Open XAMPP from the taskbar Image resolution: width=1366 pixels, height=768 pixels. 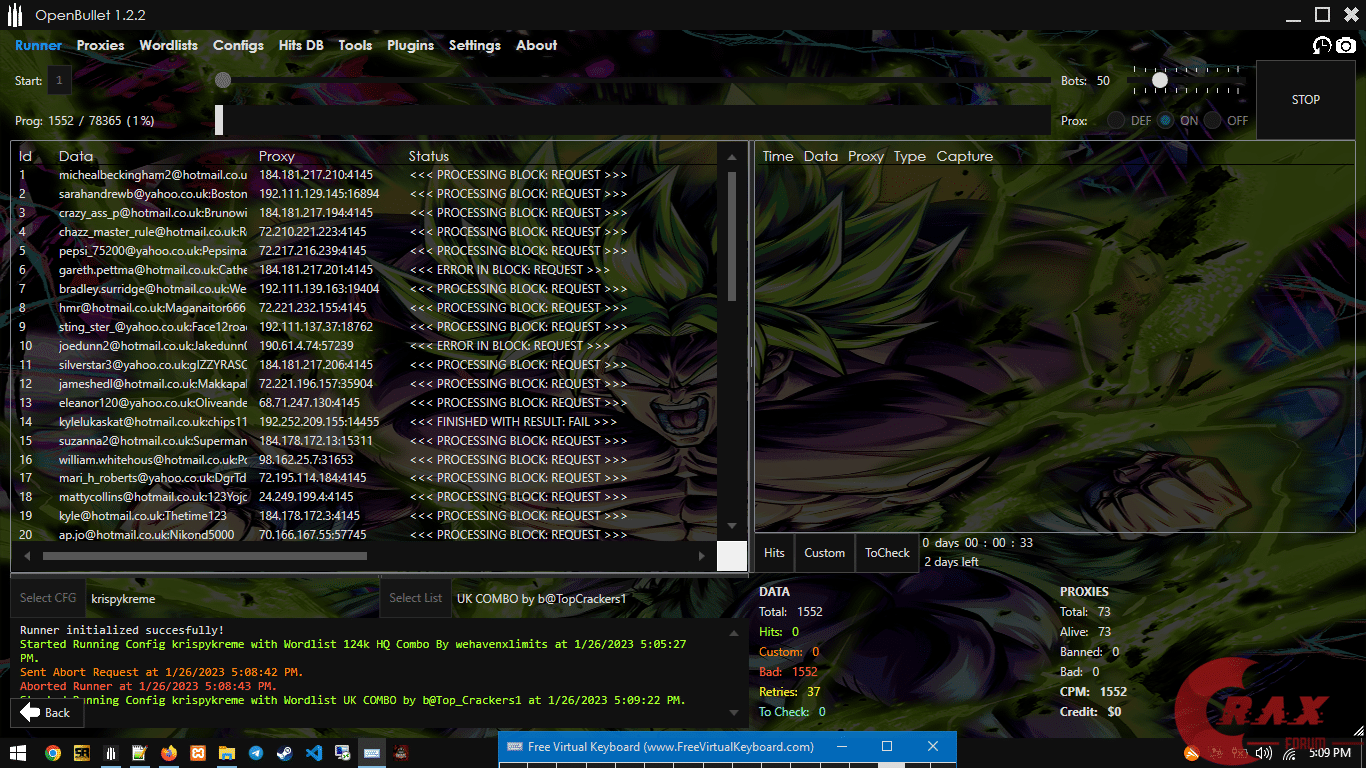(198, 753)
